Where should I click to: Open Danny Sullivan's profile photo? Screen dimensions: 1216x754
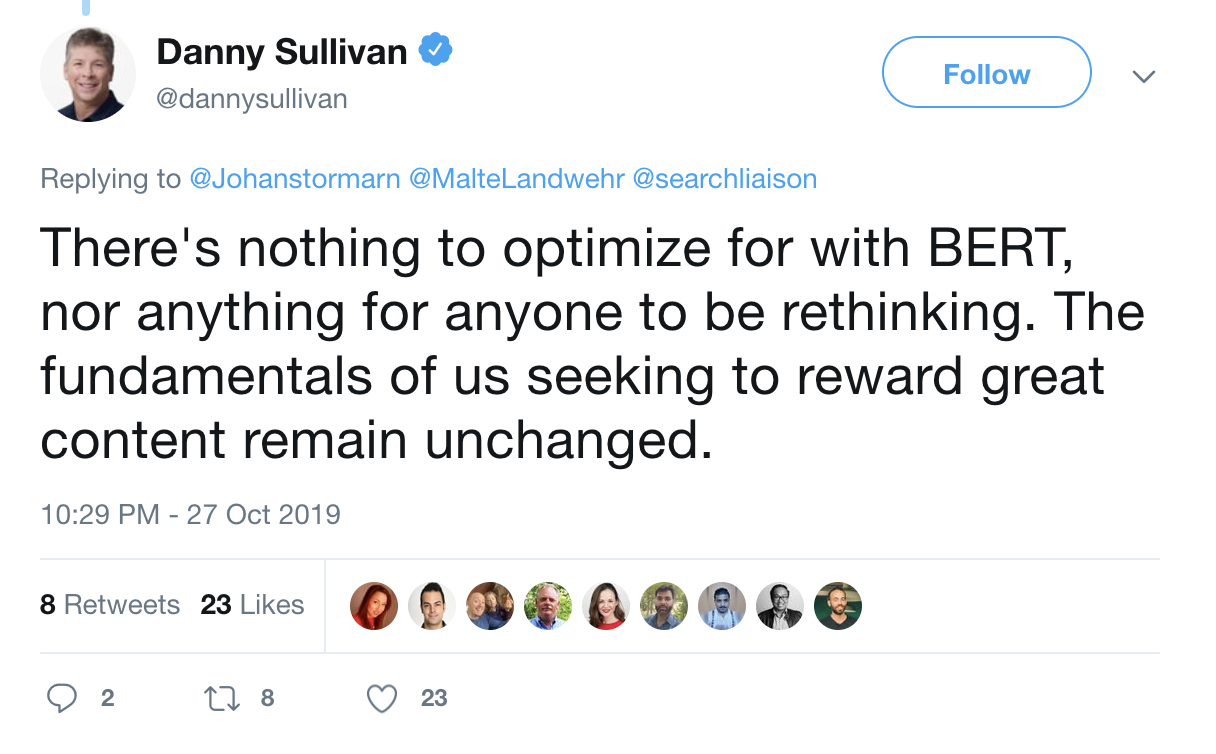click(88, 74)
